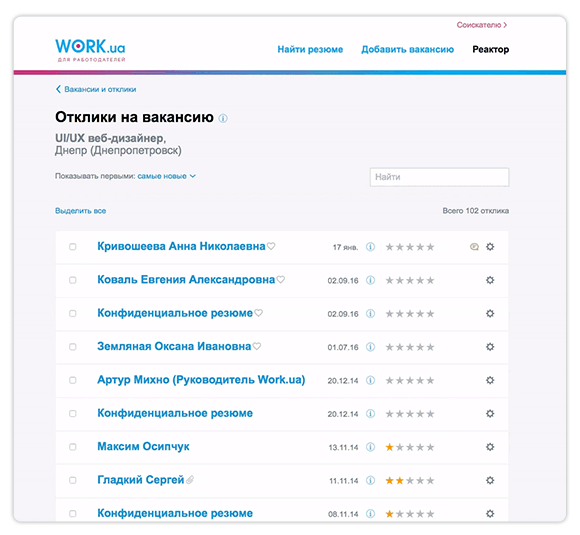This screenshot has height=535, width=580.
Task: Click info icon in Максим Осипчук row
Action: [x=370, y=447]
